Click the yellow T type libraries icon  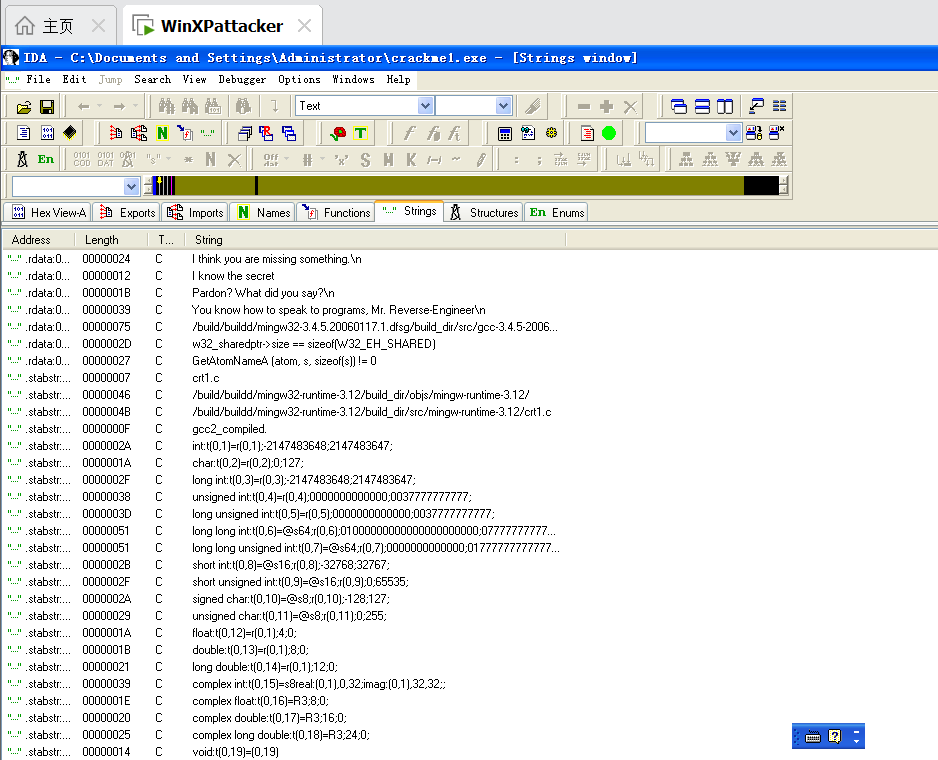360,133
